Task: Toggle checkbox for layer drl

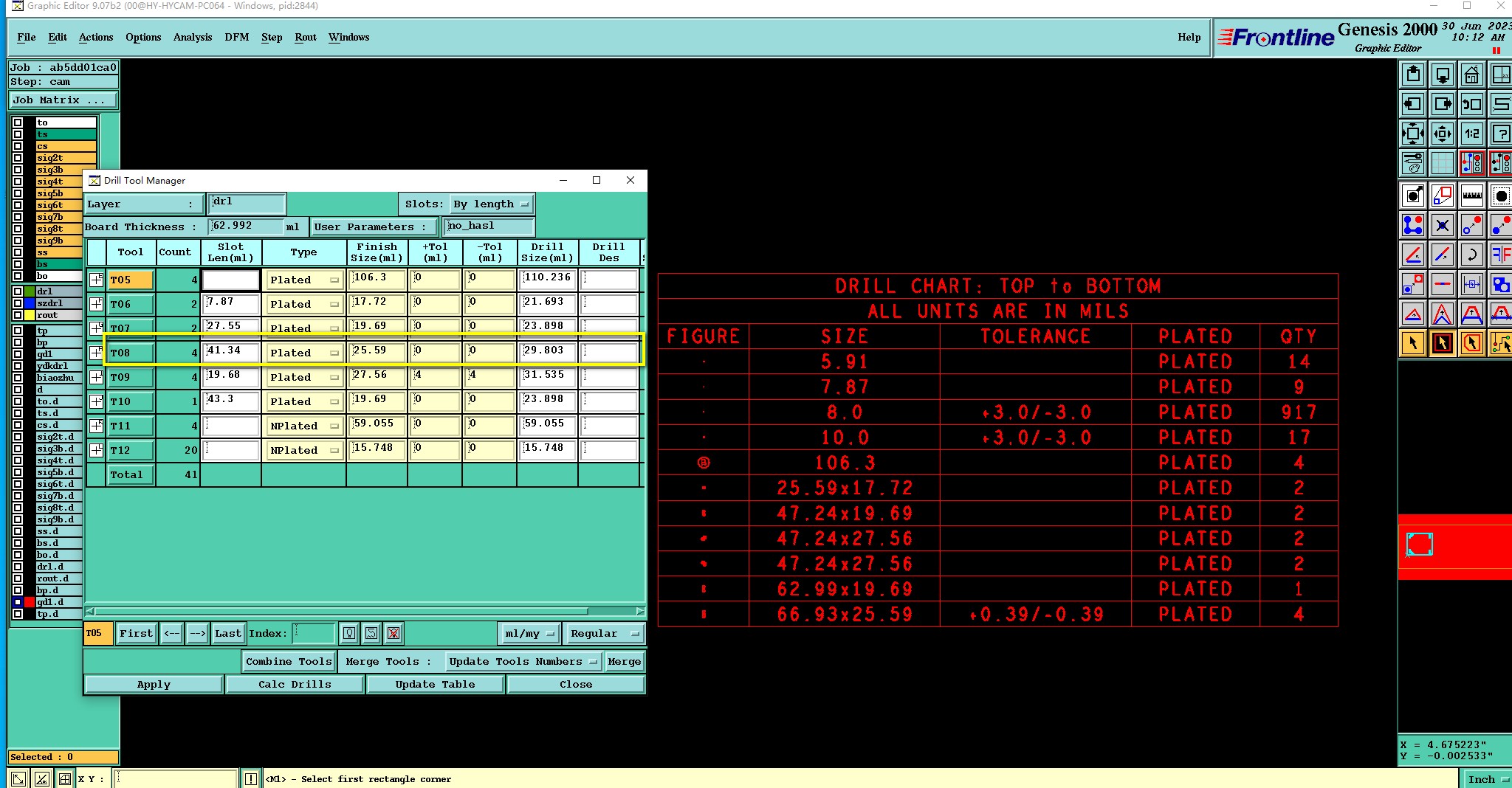Action: point(18,291)
